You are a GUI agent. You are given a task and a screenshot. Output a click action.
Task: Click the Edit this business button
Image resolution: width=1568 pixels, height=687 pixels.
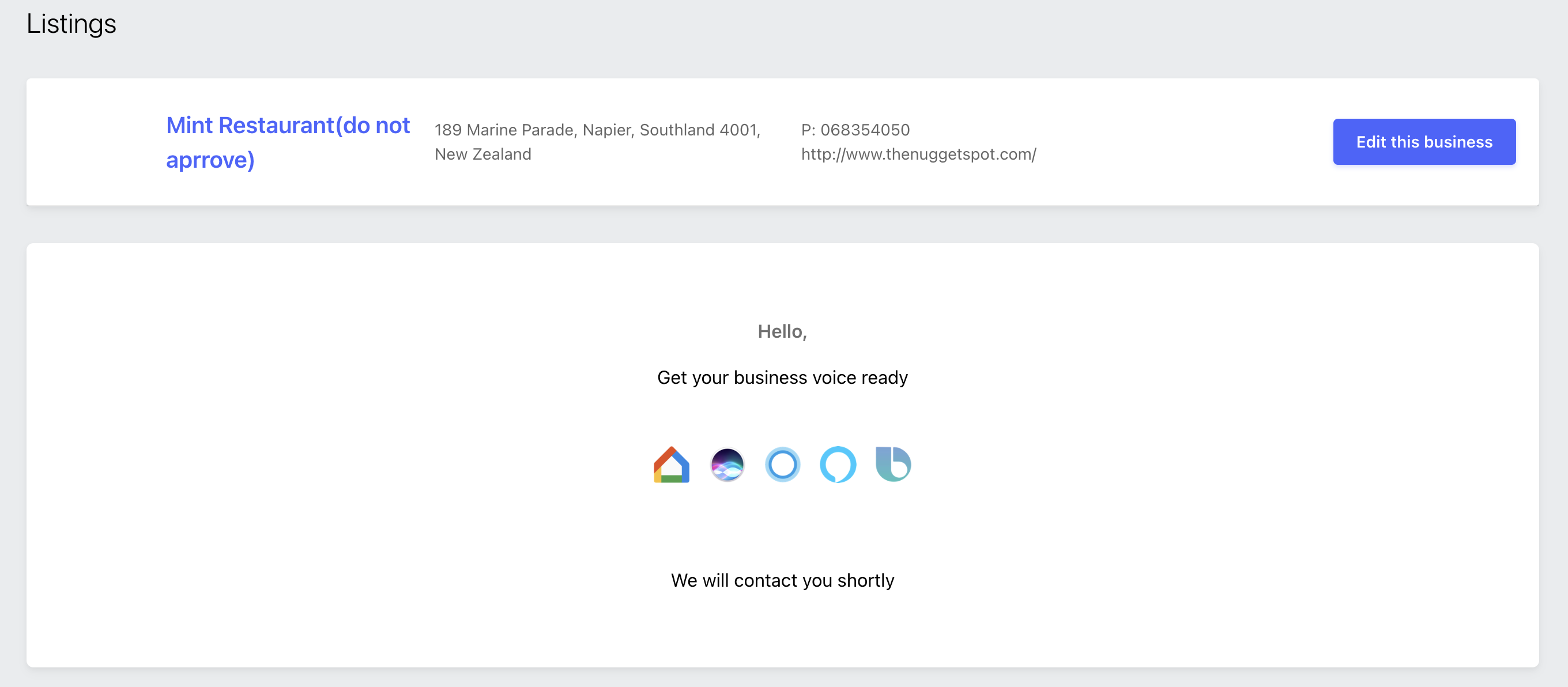pyautogui.click(x=1424, y=142)
